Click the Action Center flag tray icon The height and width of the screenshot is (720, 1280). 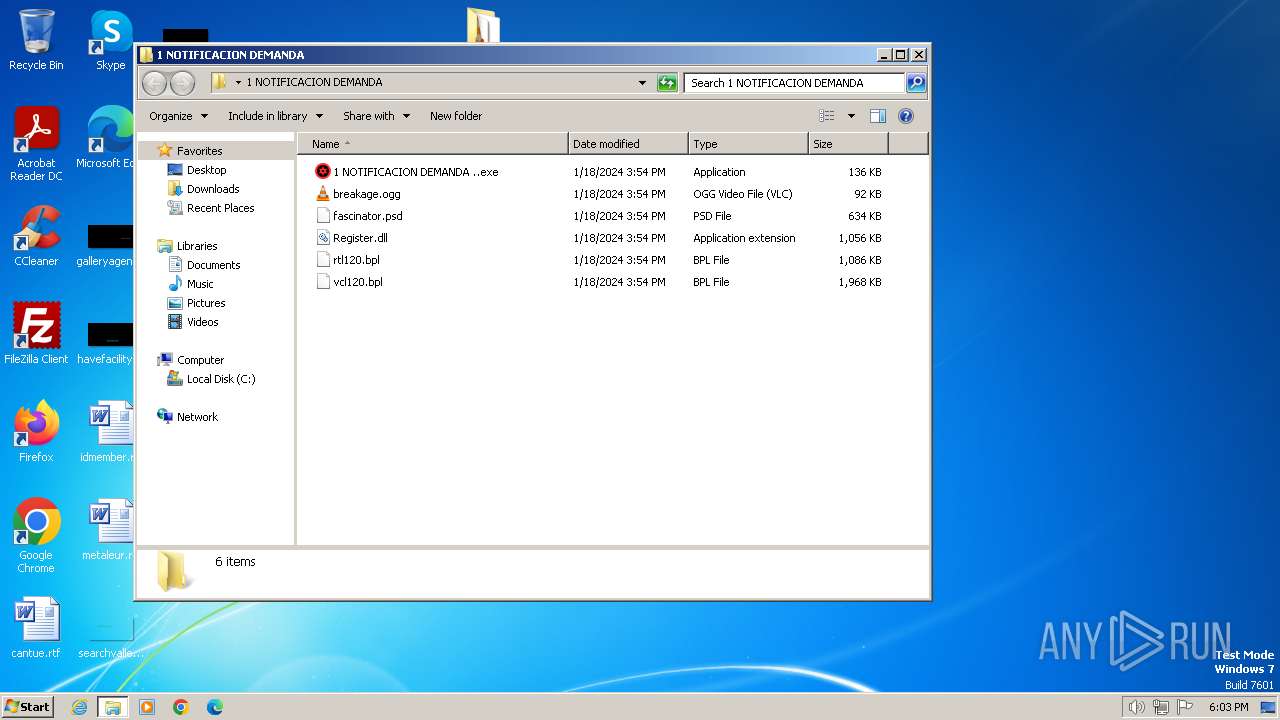pyautogui.click(x=1185, y=707)
